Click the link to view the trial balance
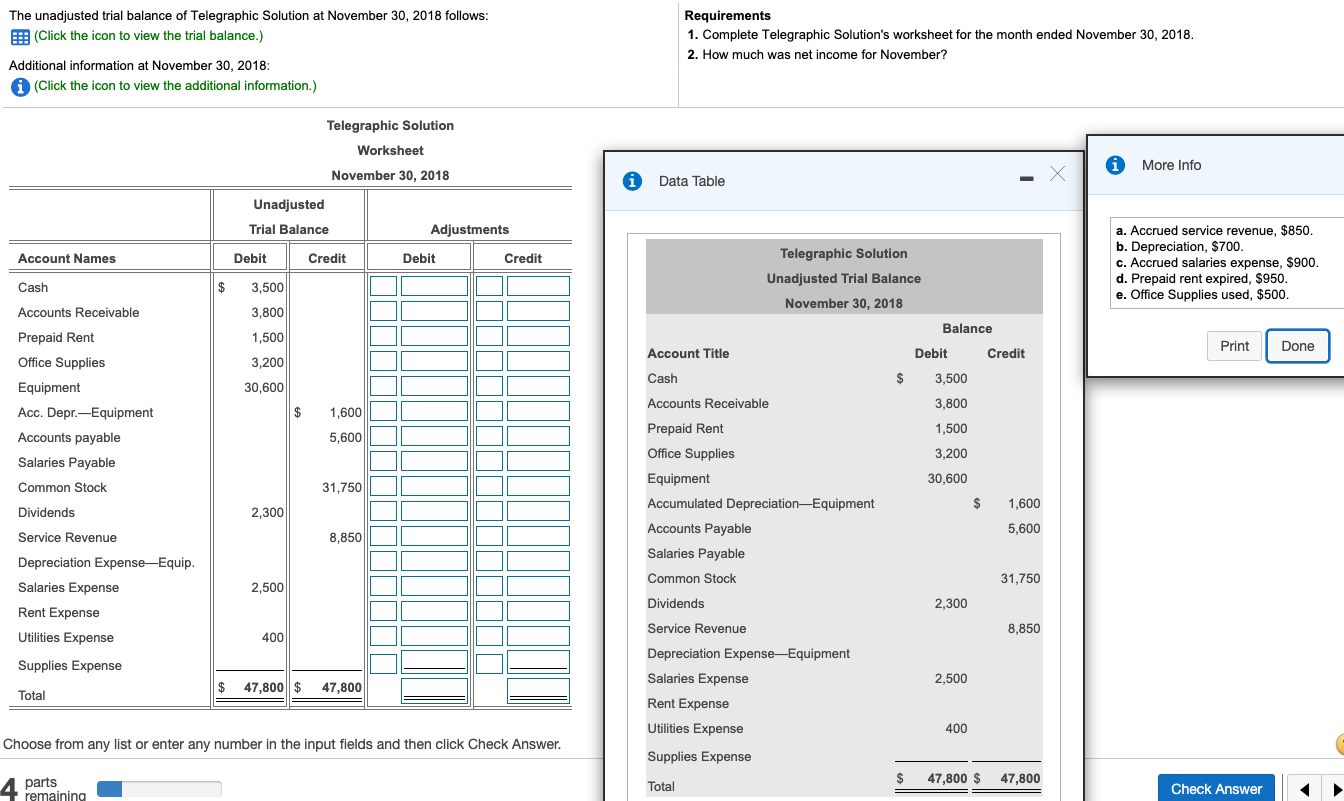Viewport: 1344px width, 801px height. point(149,36)
